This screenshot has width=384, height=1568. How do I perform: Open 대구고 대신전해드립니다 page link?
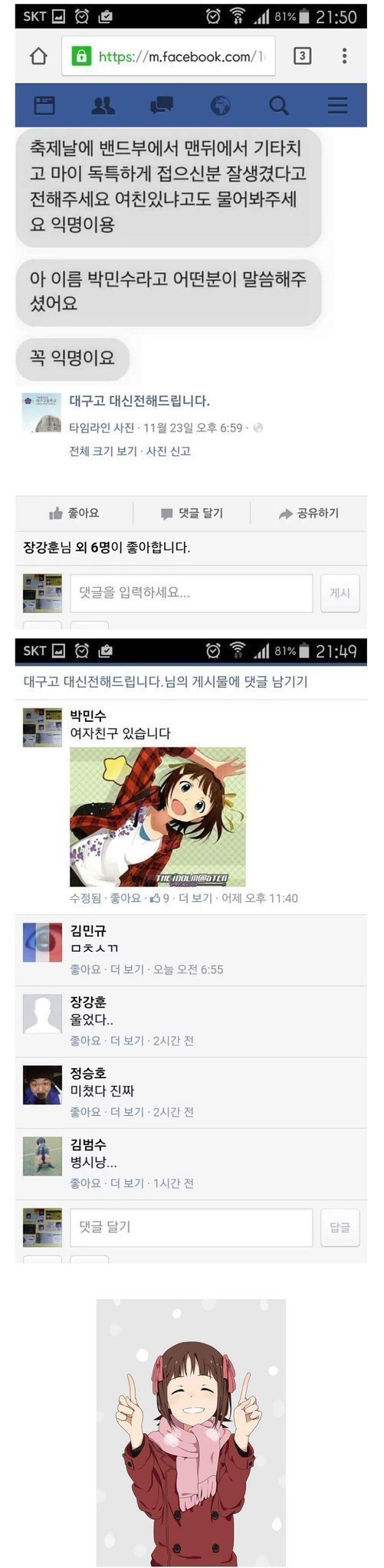(x=139, y=401)
